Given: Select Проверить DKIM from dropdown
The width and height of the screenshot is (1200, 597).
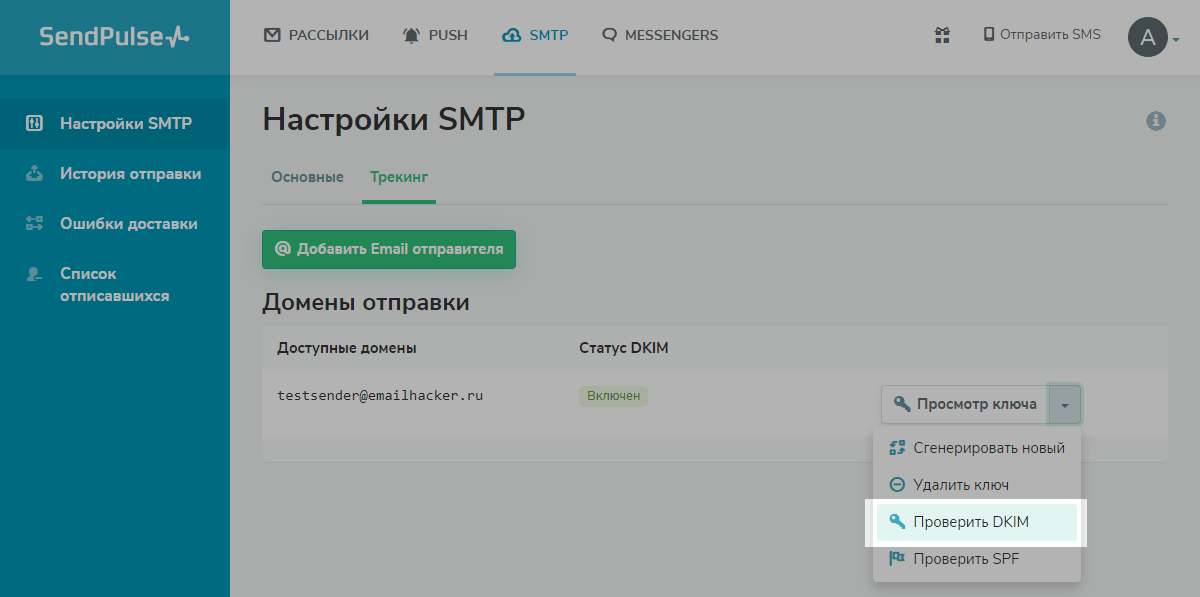Looking at the screenshot, I should [976, 522].
